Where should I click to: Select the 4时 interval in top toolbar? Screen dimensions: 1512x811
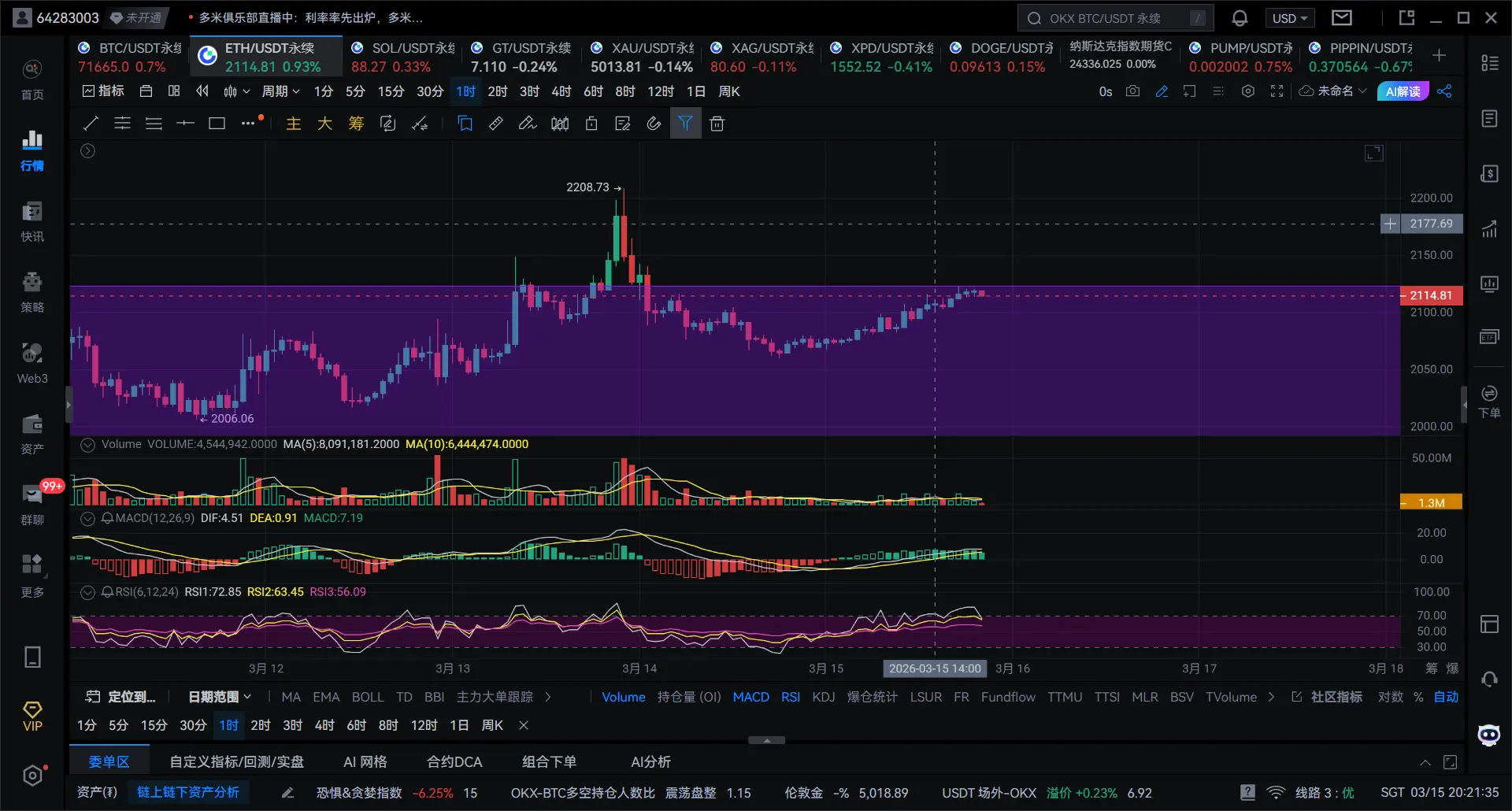[x=561, y=91]
